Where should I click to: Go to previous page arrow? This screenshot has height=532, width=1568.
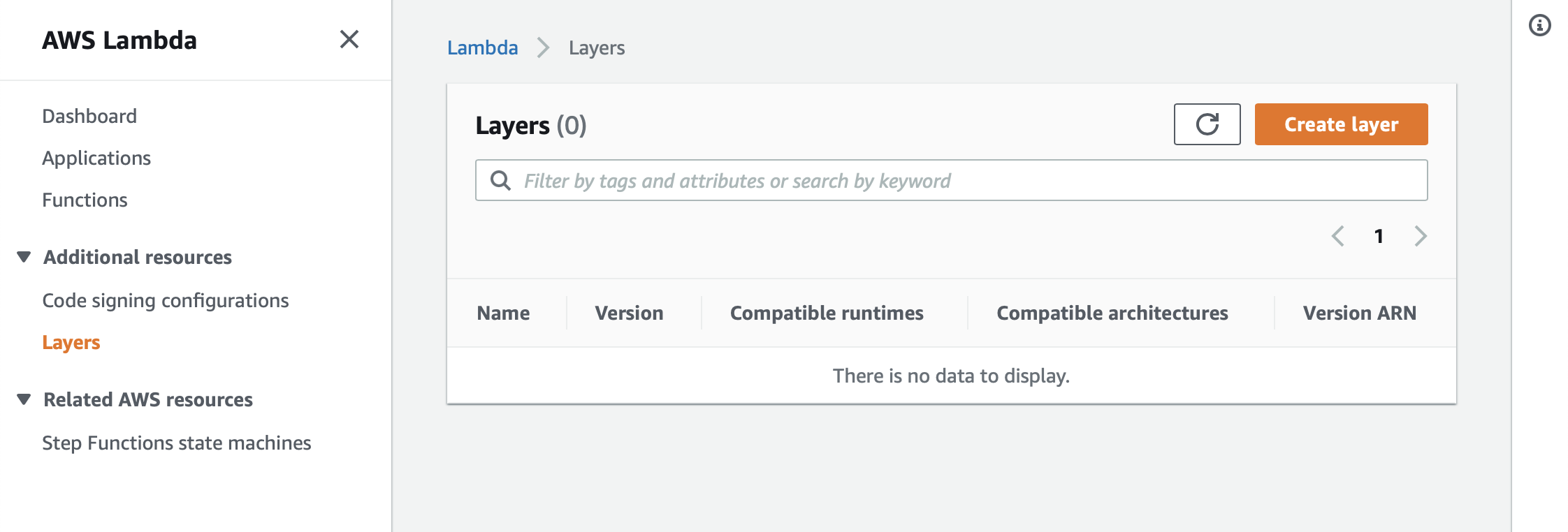[1338, 236]
